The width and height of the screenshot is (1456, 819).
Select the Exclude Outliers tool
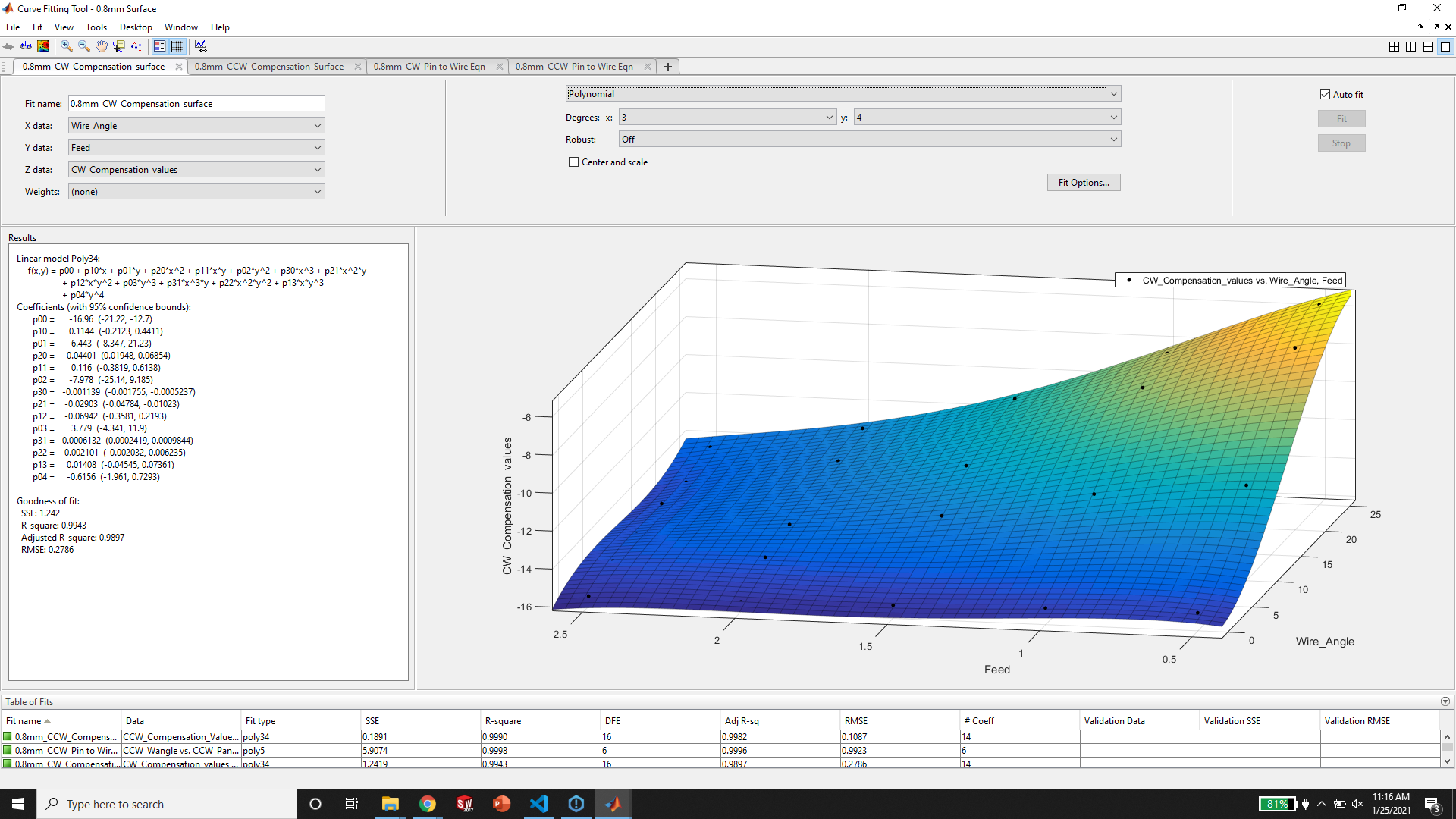[x=136, y=46]
